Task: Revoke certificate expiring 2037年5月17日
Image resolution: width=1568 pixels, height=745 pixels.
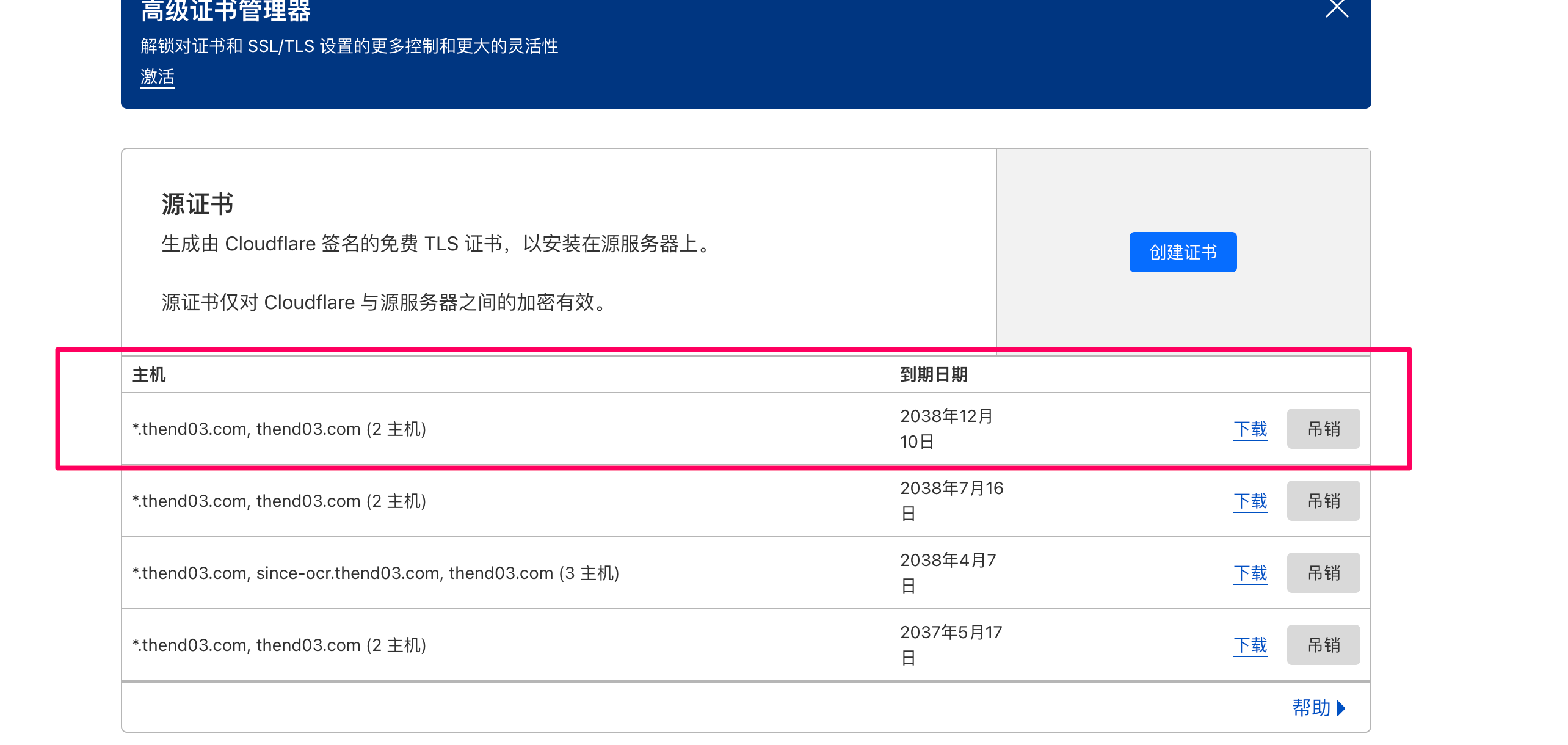Action: pos(1323,645)
